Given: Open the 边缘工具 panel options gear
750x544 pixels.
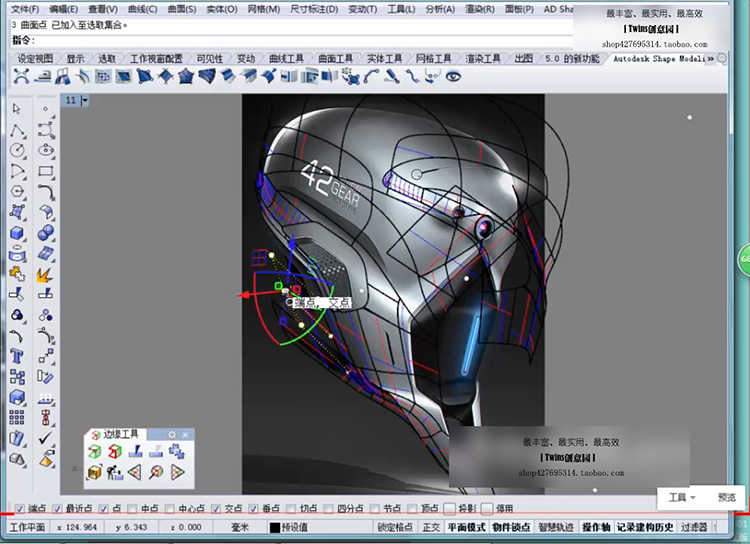Looking at the screenshot, I should coord(172,434).
